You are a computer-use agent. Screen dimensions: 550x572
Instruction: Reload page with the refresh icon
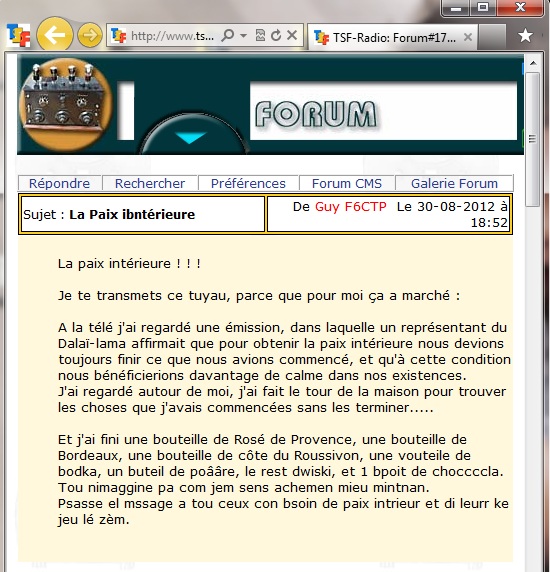tap(276, 35)
